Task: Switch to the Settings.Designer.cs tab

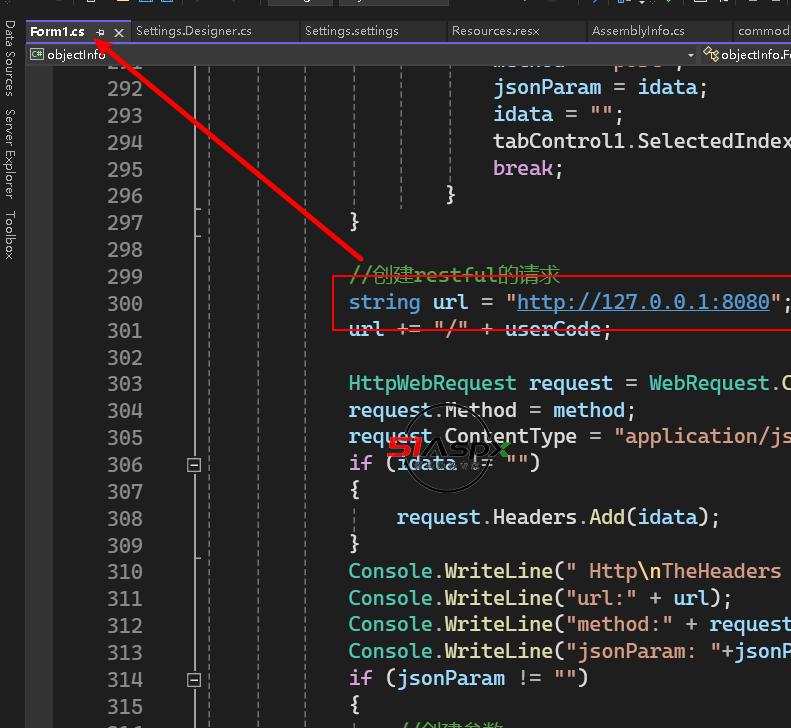Action: 194,31
